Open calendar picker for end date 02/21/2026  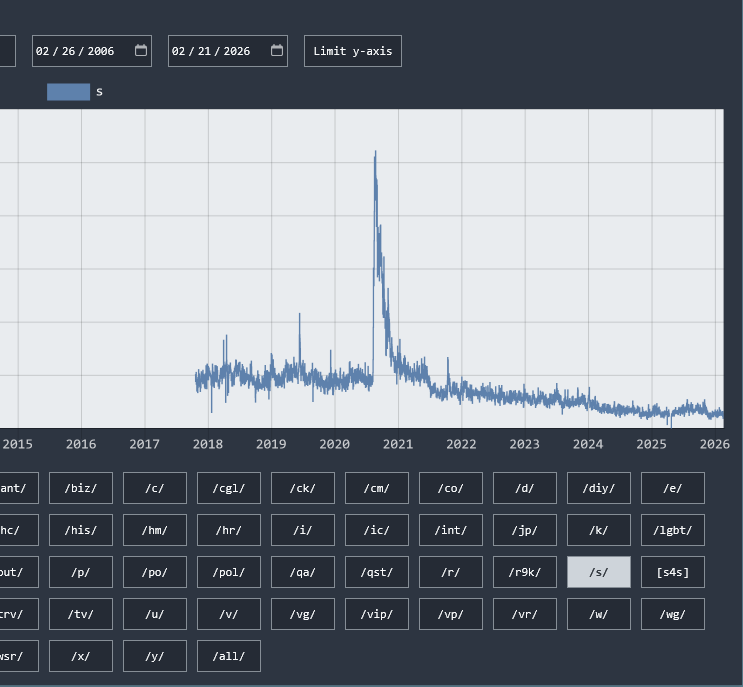pos(277,50)
